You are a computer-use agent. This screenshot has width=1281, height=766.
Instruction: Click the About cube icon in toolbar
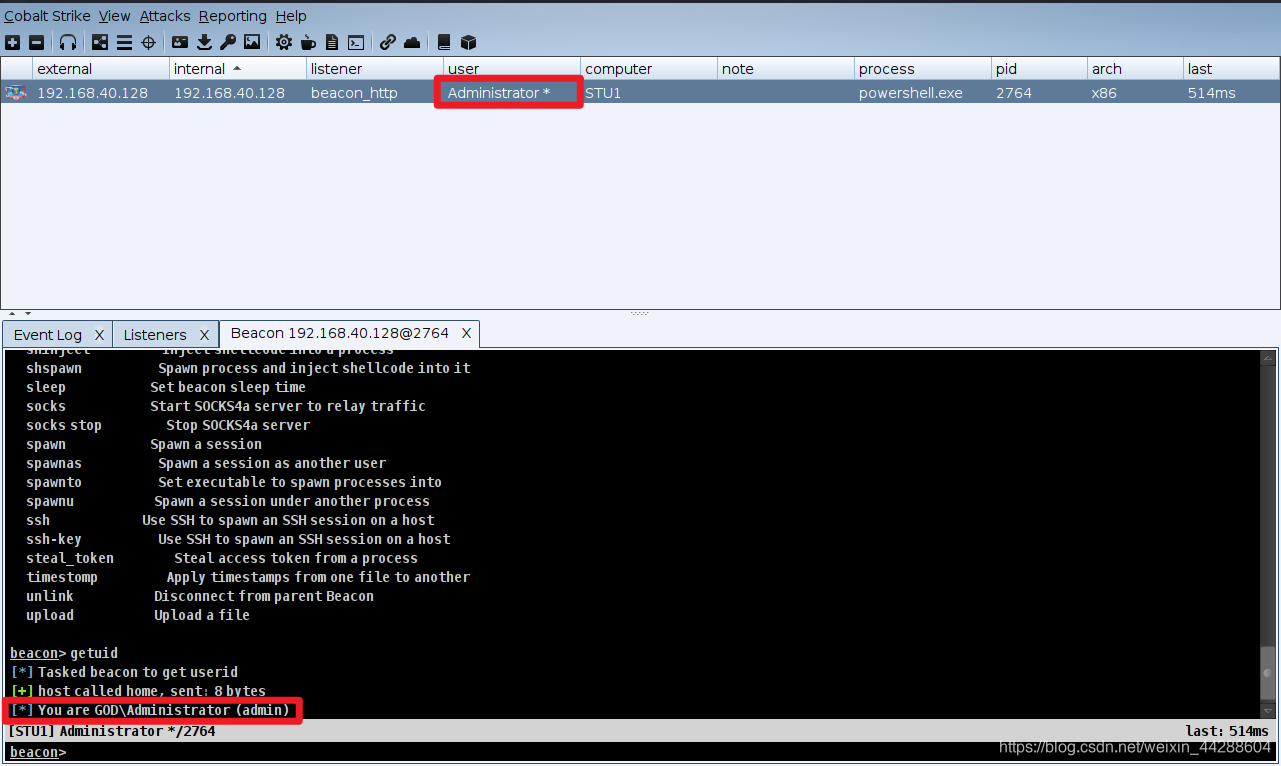468,42
